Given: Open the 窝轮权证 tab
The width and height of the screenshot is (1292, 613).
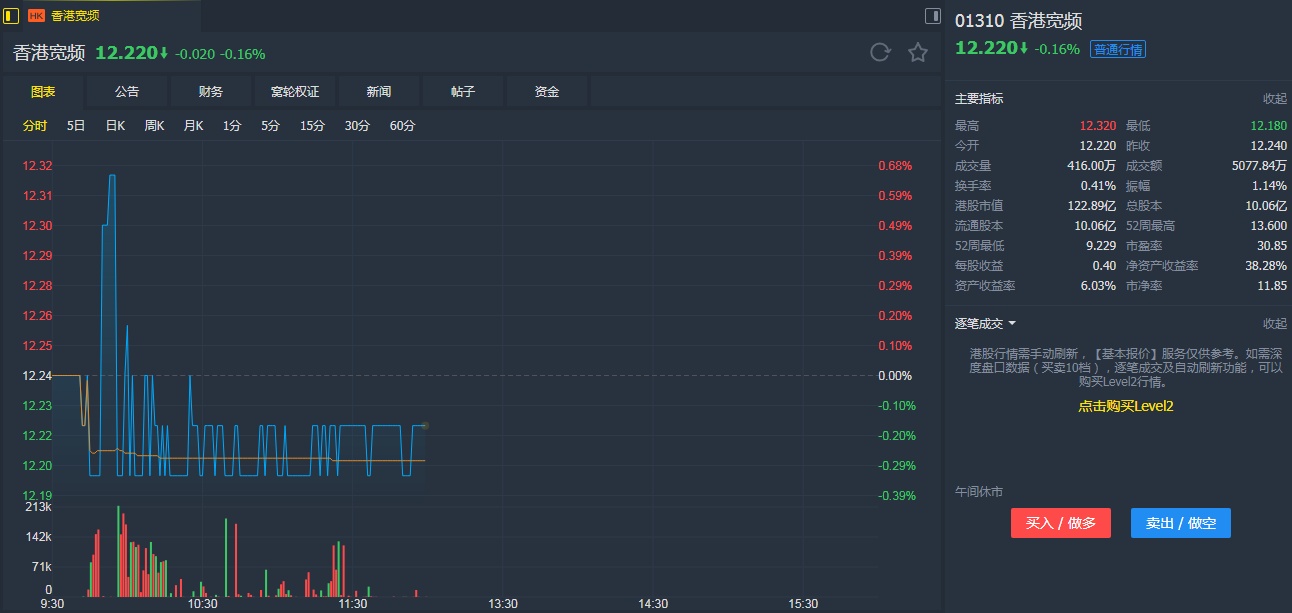Looking at the screenshot, I should point(295,92).
